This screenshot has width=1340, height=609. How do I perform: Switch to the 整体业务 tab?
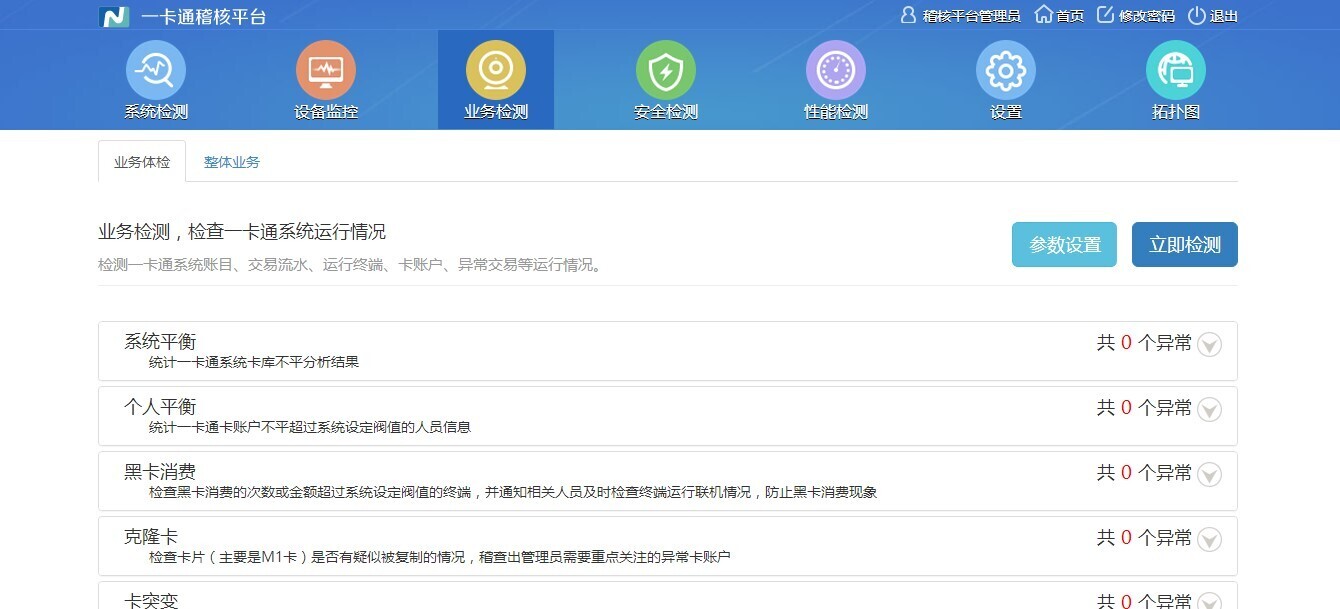pos(231,161)
